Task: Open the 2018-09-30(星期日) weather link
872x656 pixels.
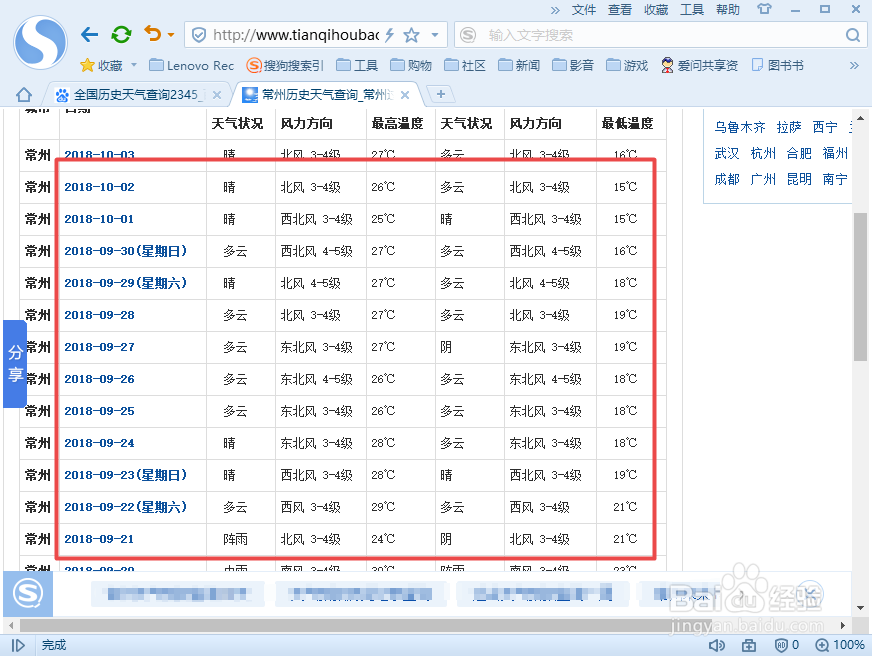Action: [x=126, y=251]
